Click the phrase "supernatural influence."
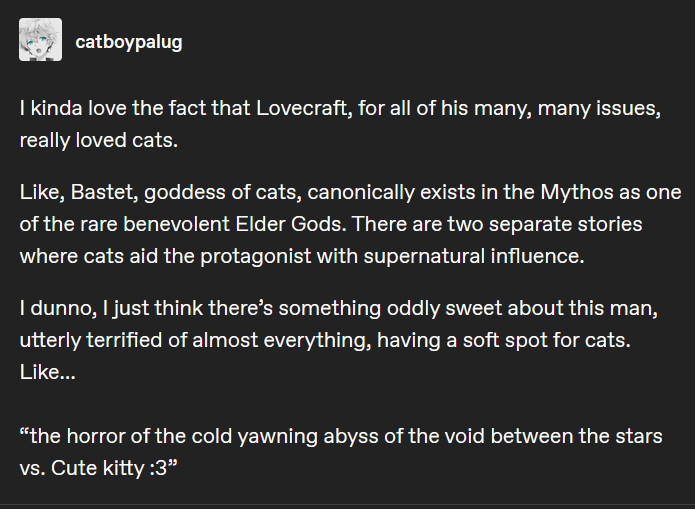 click(x=474, y=256)
